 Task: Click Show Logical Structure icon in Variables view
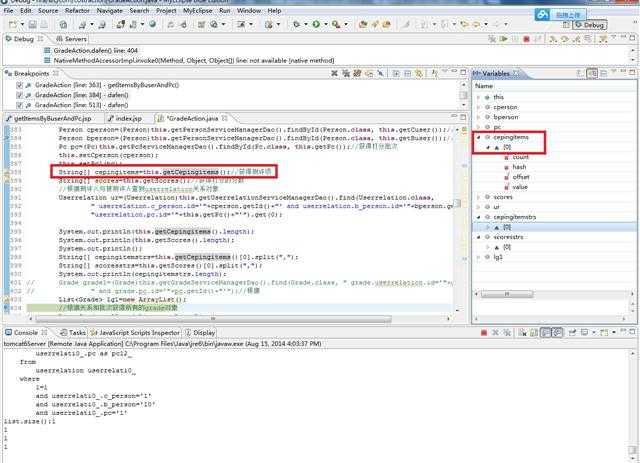[592, 73]
